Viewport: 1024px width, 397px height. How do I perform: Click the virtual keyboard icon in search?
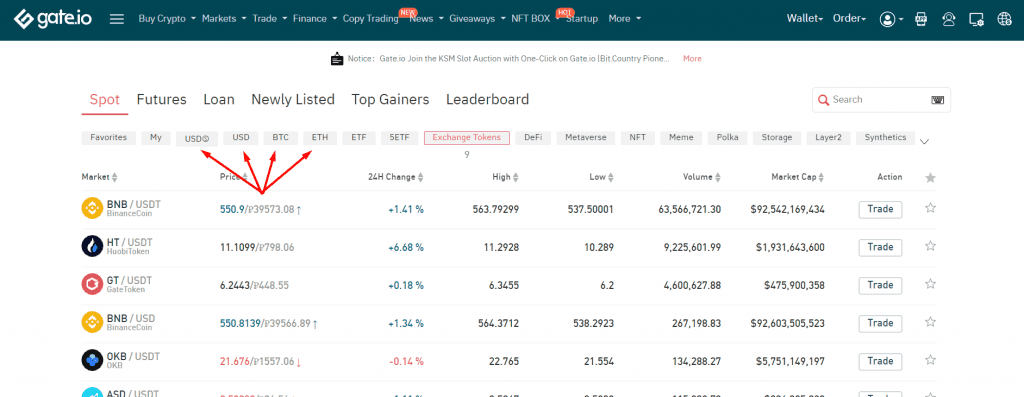(x=937, y=100)
